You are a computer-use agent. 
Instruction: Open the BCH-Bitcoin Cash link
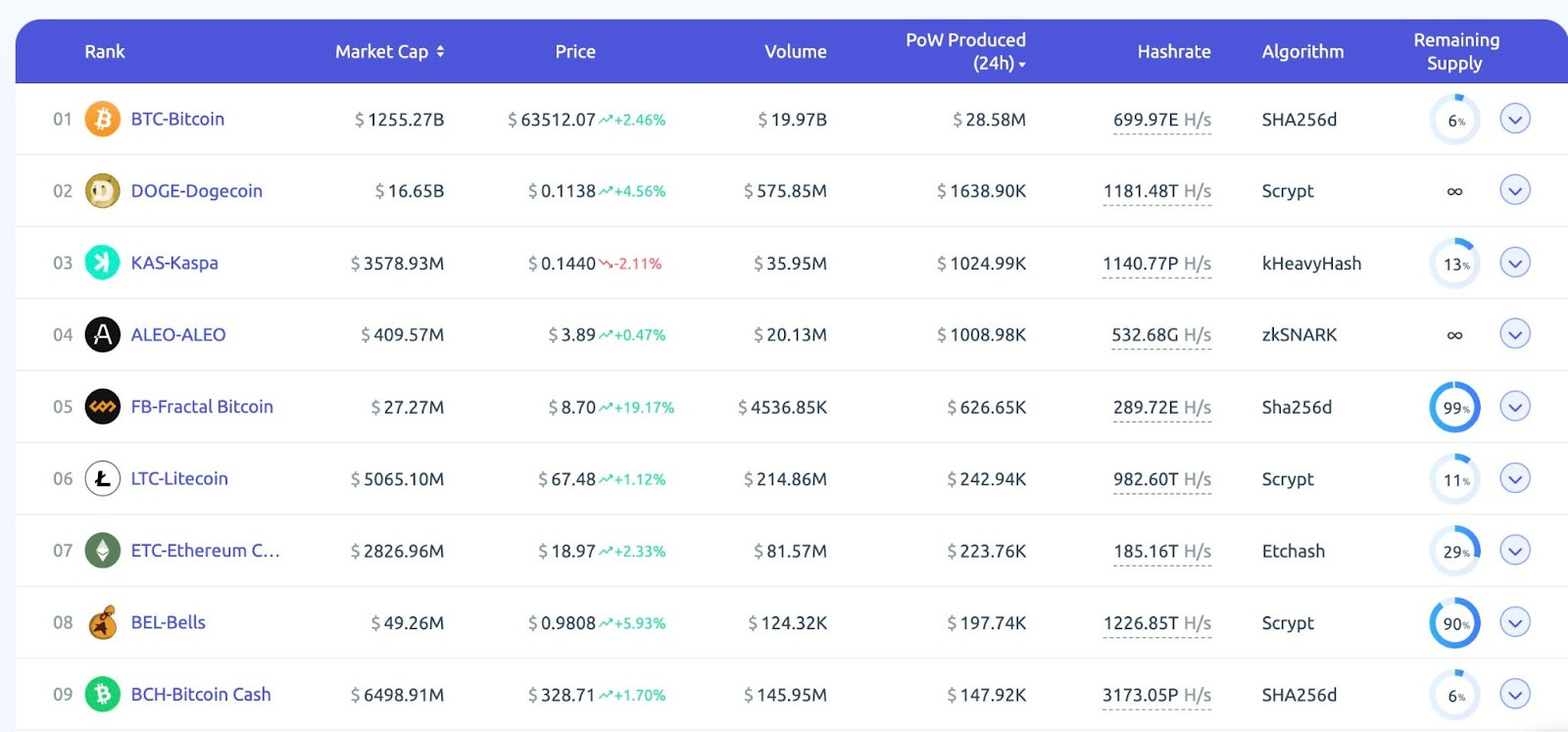[x=201, y=695]
